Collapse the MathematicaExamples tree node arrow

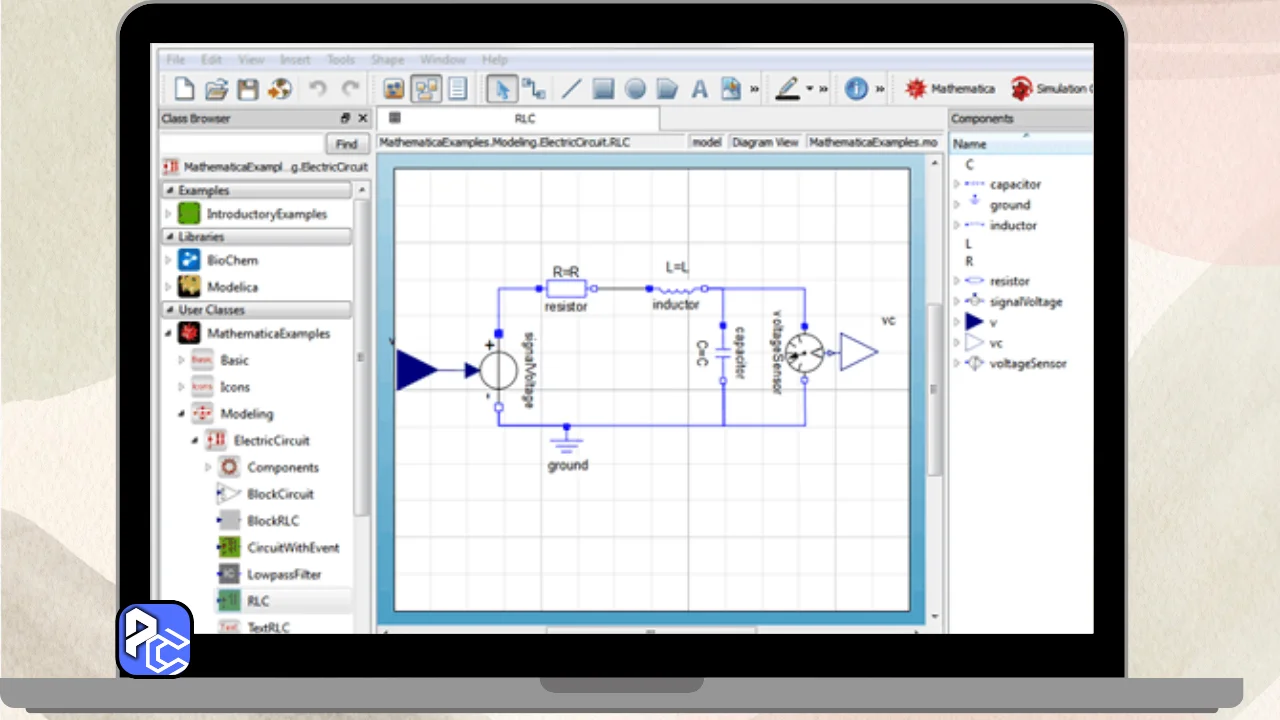tap(168, 333)
